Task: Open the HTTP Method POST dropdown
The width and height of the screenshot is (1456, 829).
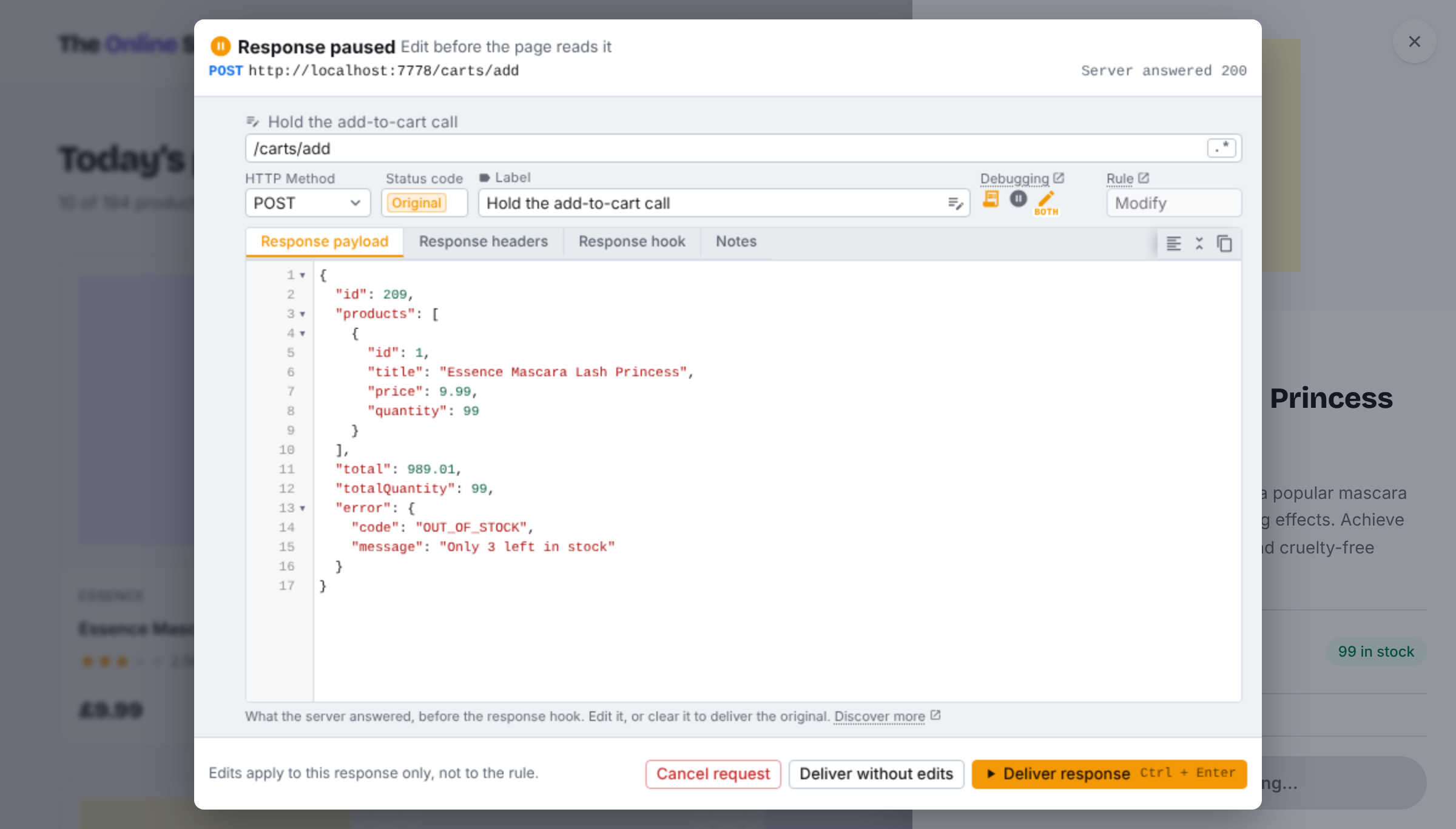Action: coord(308,203)
